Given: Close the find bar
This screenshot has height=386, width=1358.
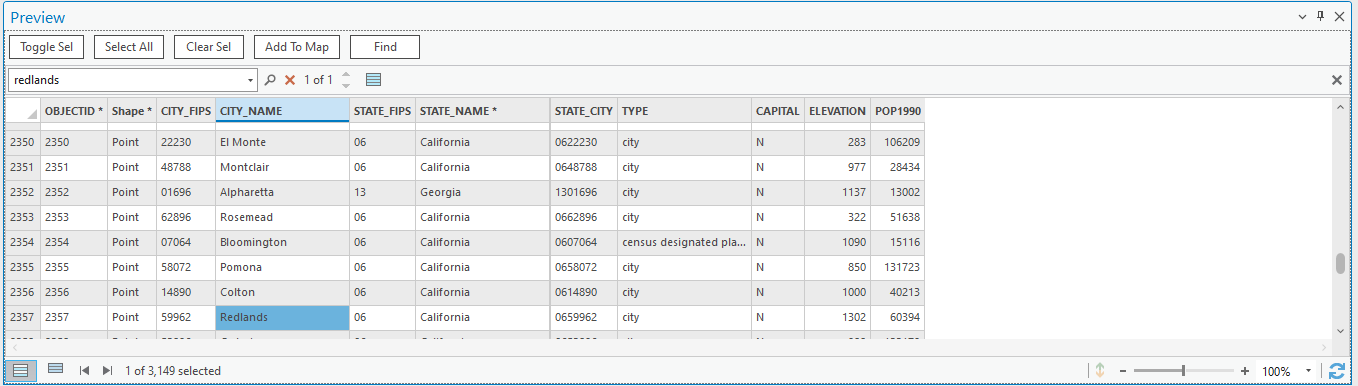Looking at the screenshot, I should coord(1337,79).
